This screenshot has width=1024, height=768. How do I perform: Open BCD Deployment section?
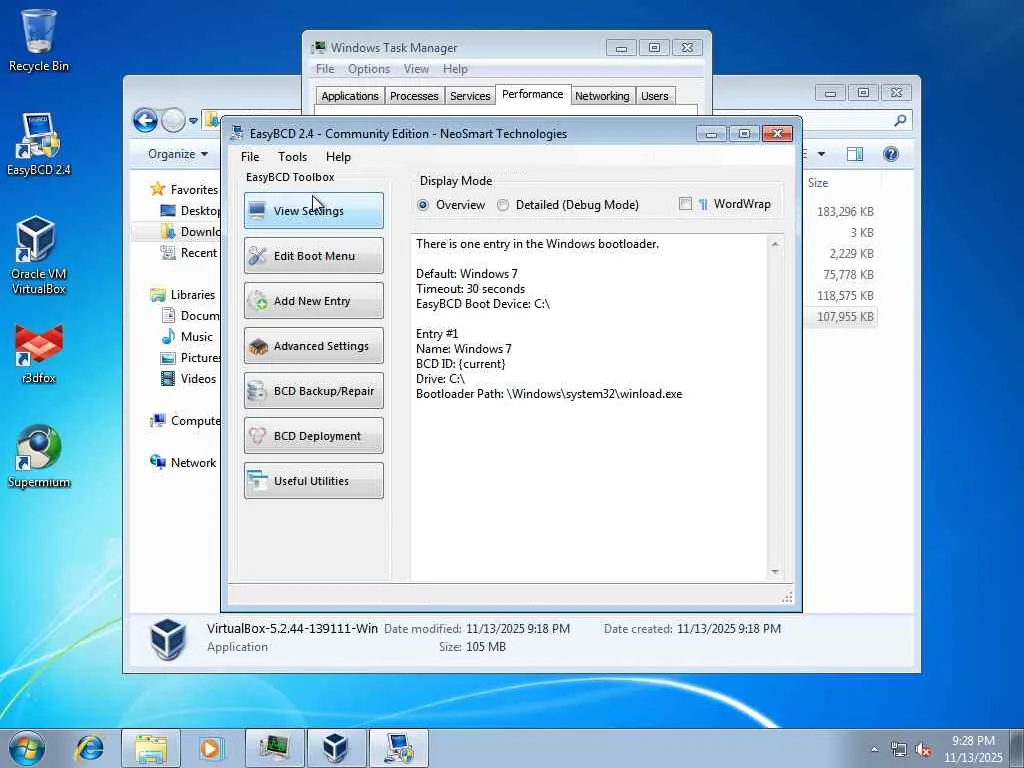(x=313, y=436)
